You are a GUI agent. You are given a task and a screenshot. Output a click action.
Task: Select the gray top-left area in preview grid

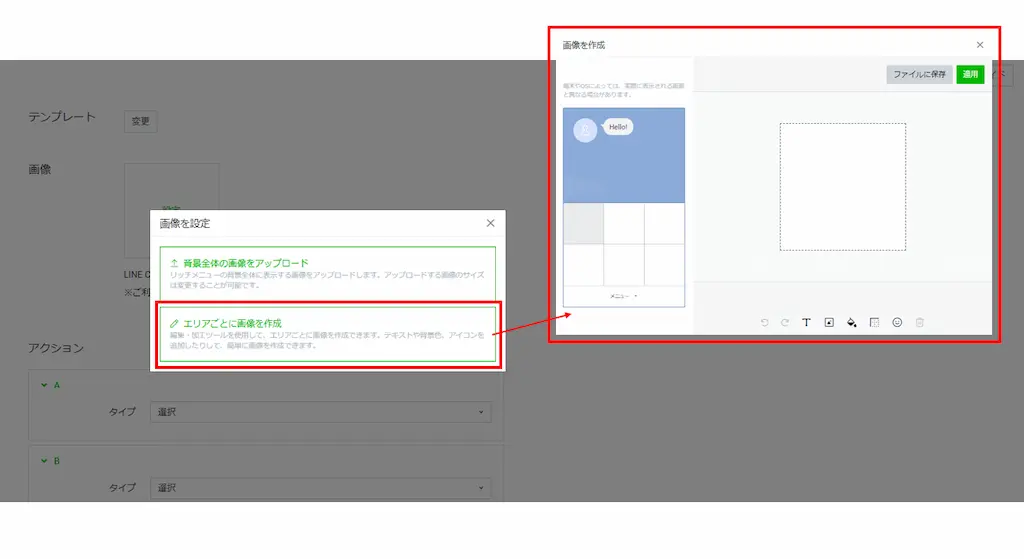coord(583,223)
